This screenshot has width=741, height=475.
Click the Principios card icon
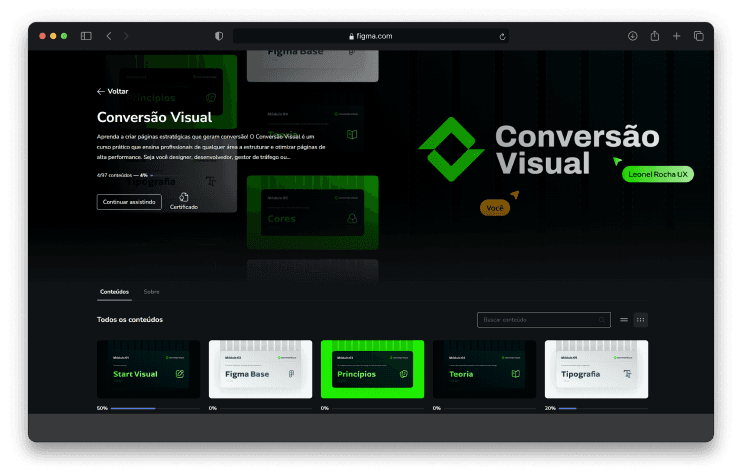[404, 374]
